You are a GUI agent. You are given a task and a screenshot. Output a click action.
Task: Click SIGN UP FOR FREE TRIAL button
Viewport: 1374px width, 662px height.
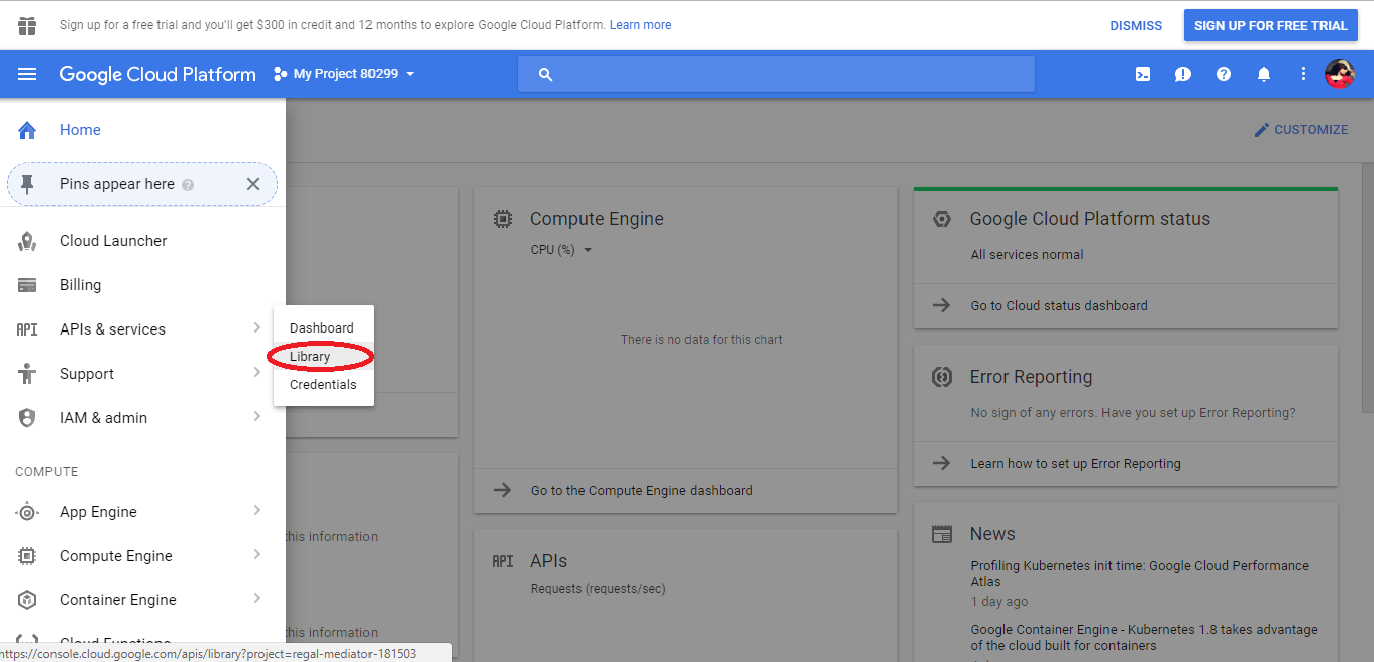[x=1270, y=25]
